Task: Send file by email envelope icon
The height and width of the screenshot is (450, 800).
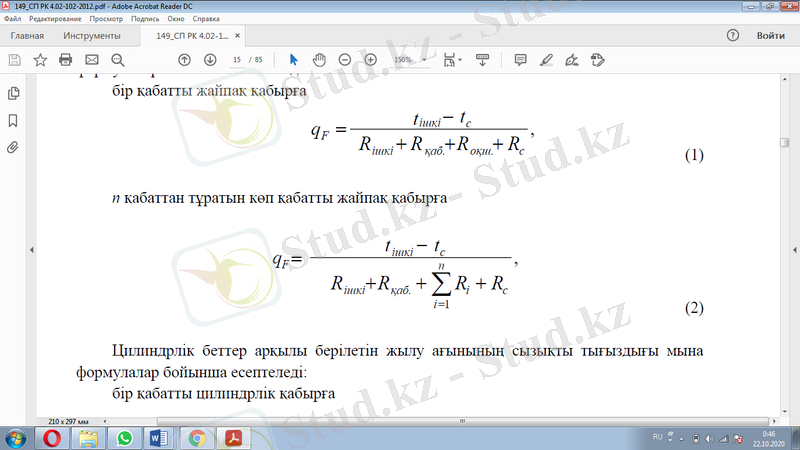Action: 92,60
